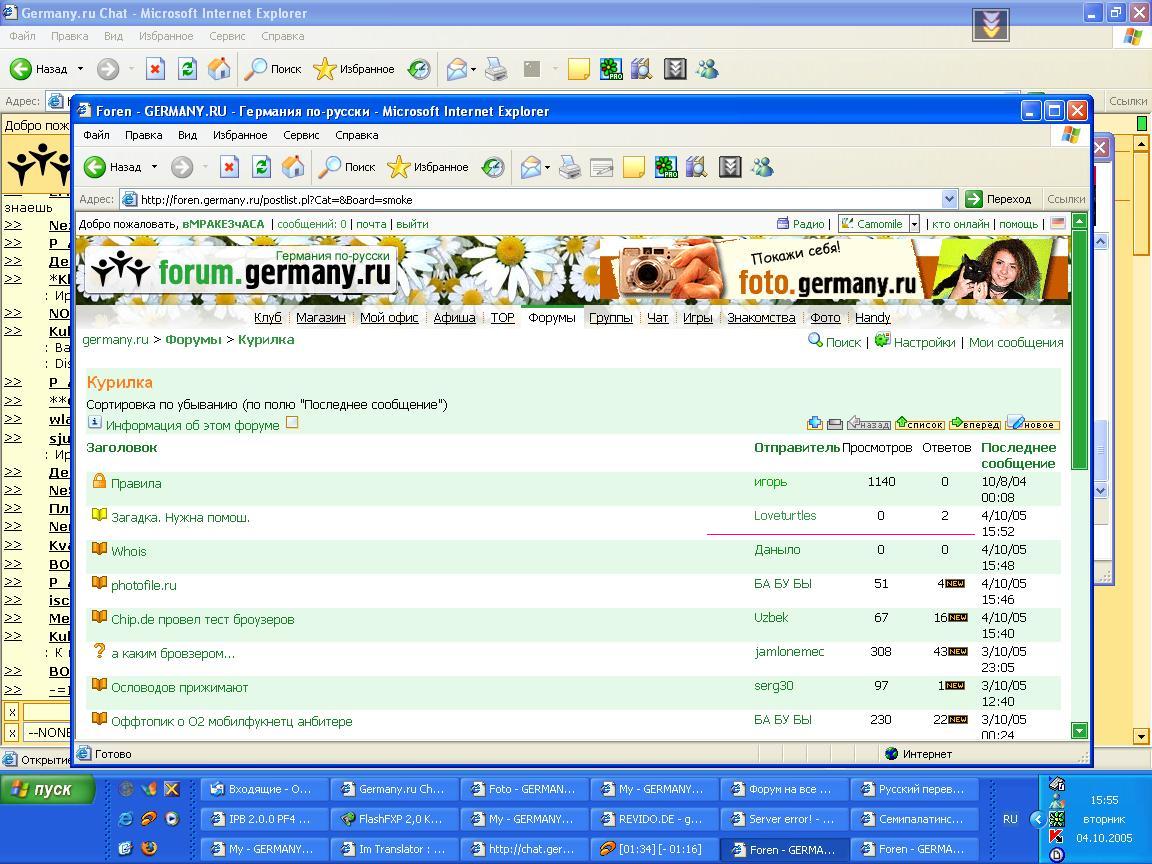The height and width of the screenshot is (864, 1152).
Task: Switch to the 'Чат' site tab
Action: 657,317
